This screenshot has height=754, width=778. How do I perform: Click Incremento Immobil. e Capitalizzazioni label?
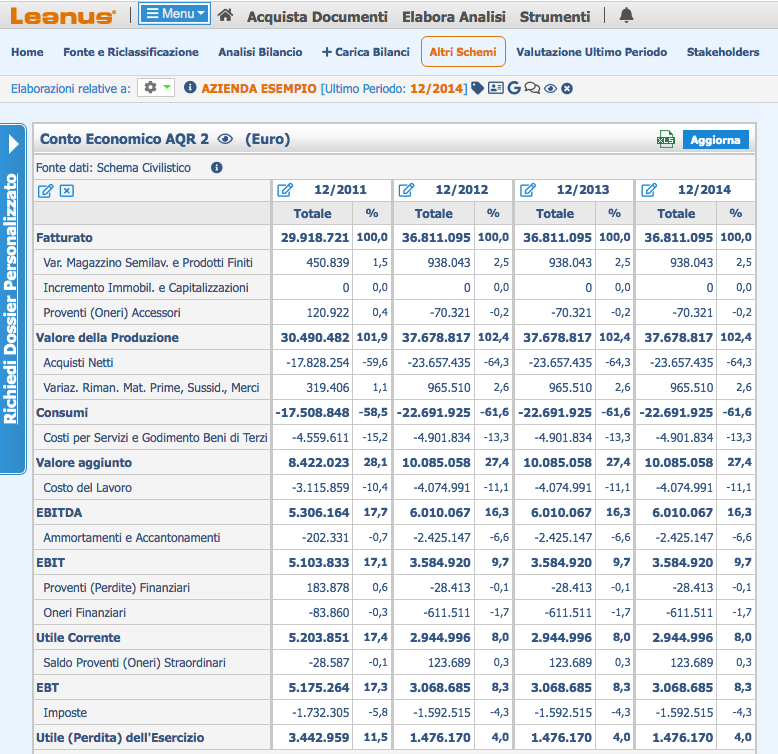tap(145, 288)
